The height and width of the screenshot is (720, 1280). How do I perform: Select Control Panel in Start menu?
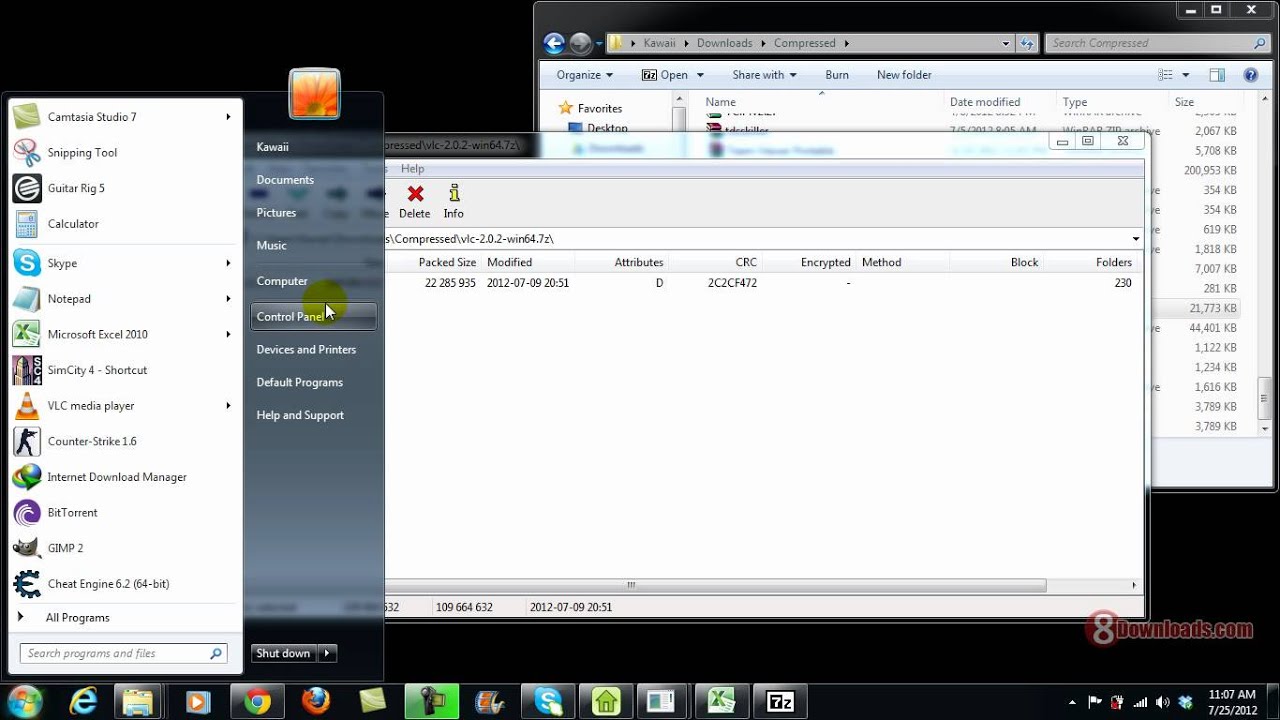click(313, 316)
